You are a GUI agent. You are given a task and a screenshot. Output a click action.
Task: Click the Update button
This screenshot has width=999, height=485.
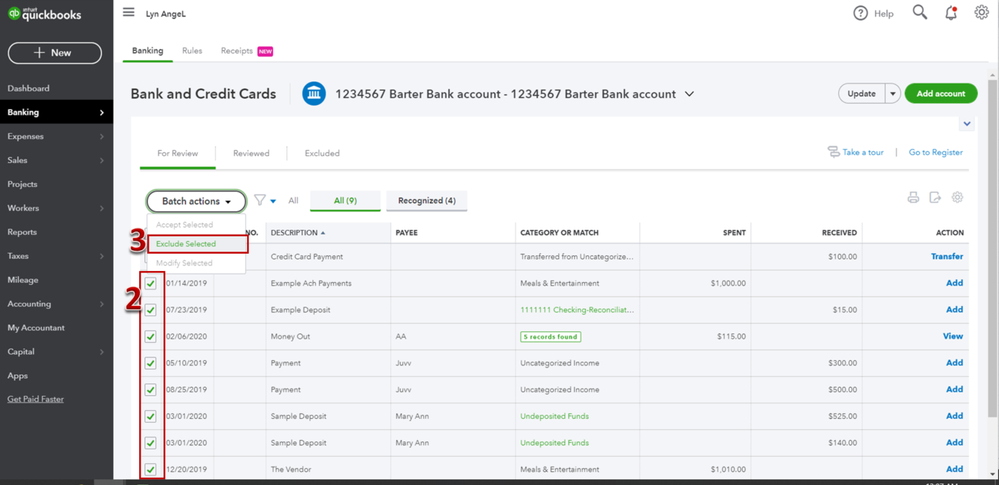pyautogui.click(x=861, y=94)
